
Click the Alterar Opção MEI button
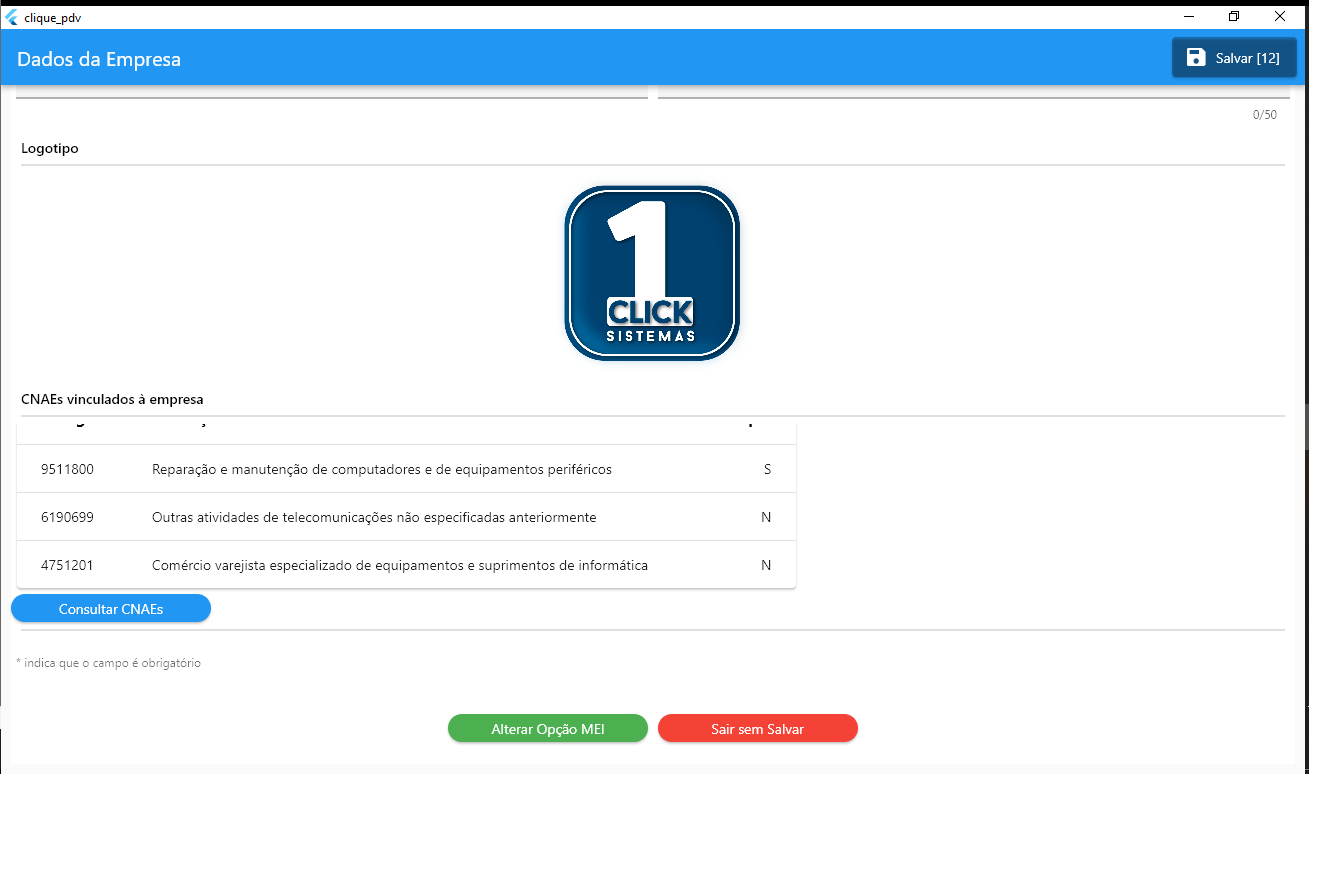(548, 729)
